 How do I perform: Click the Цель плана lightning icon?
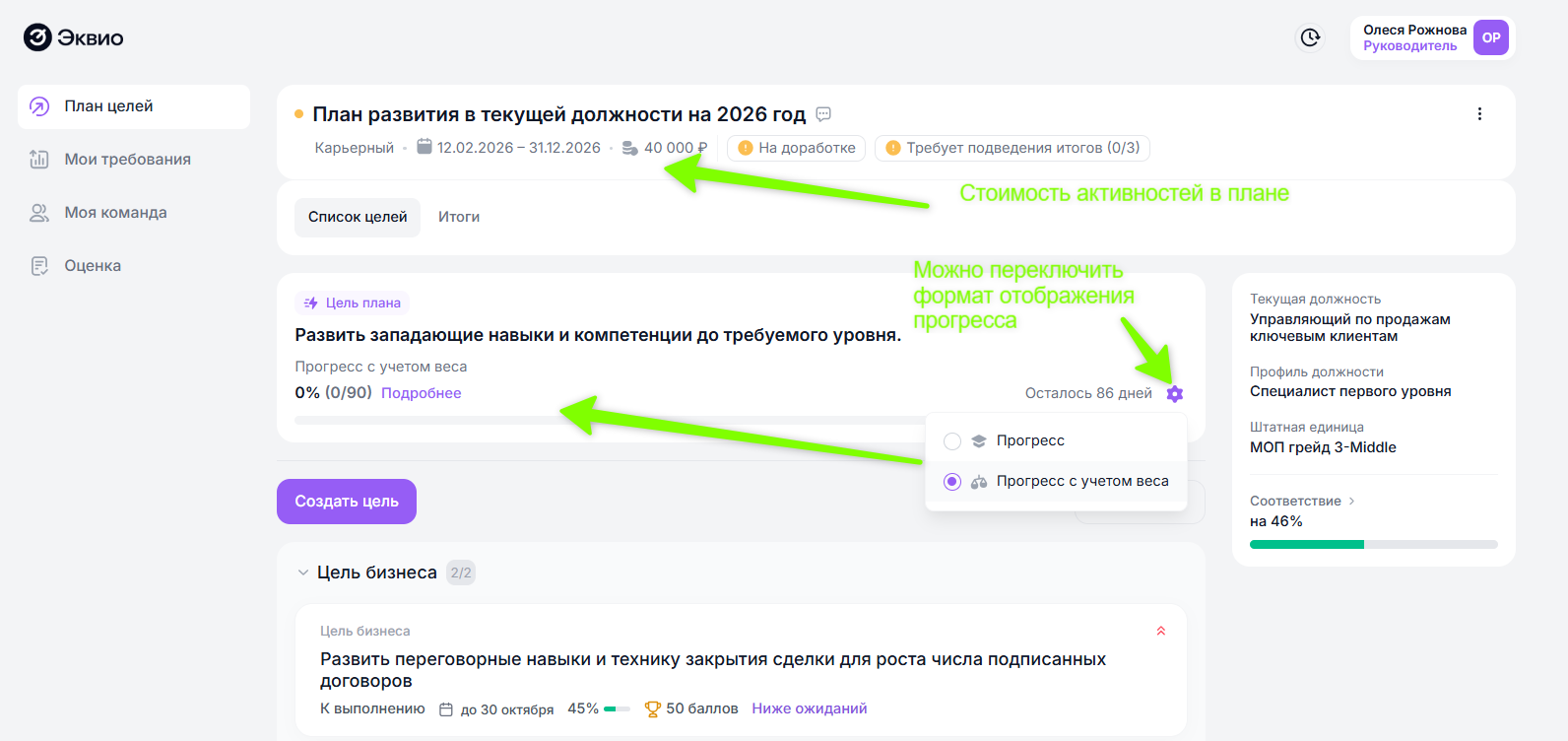(311, 303)
